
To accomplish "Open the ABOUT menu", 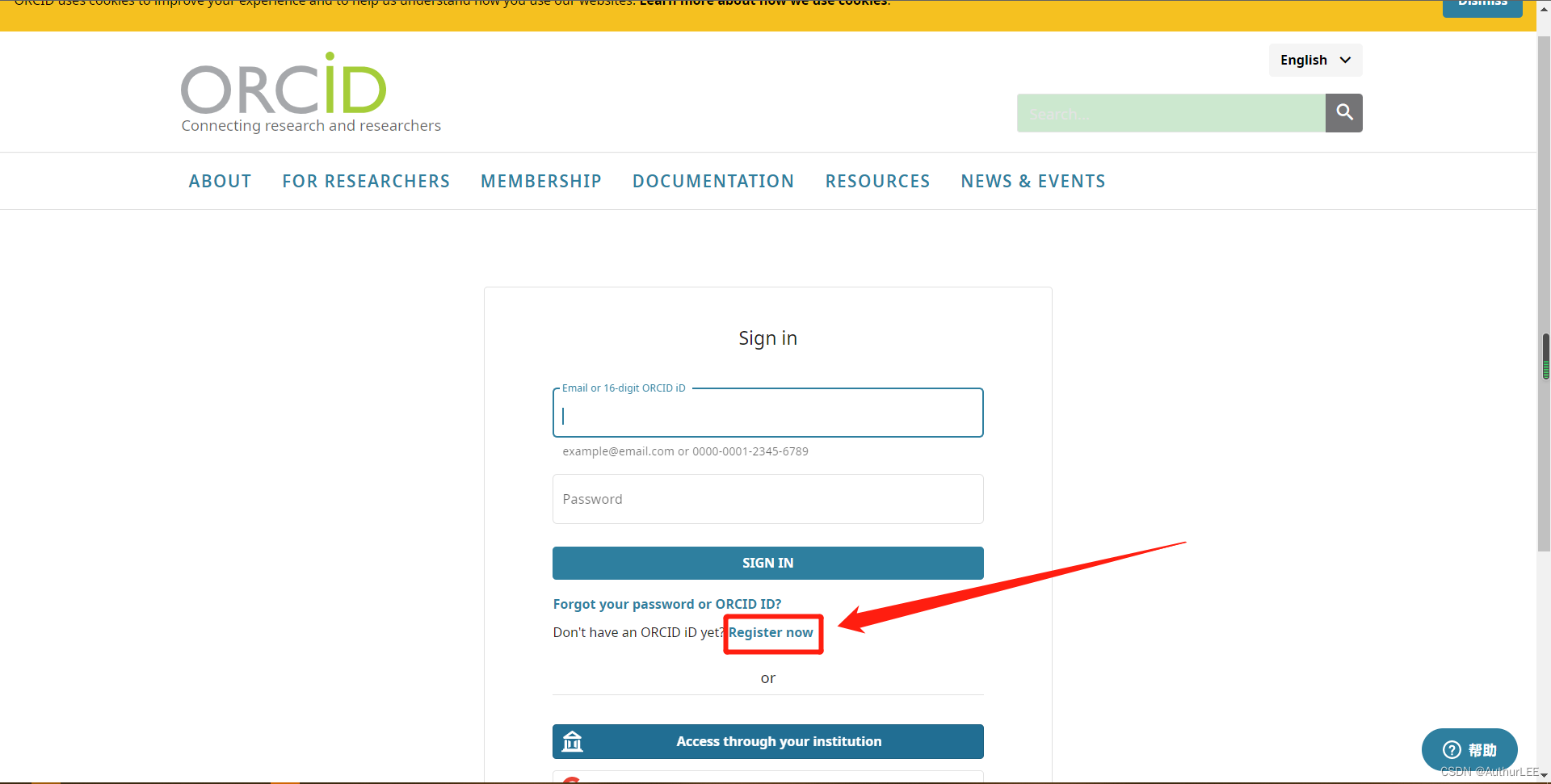I will 220,182.
